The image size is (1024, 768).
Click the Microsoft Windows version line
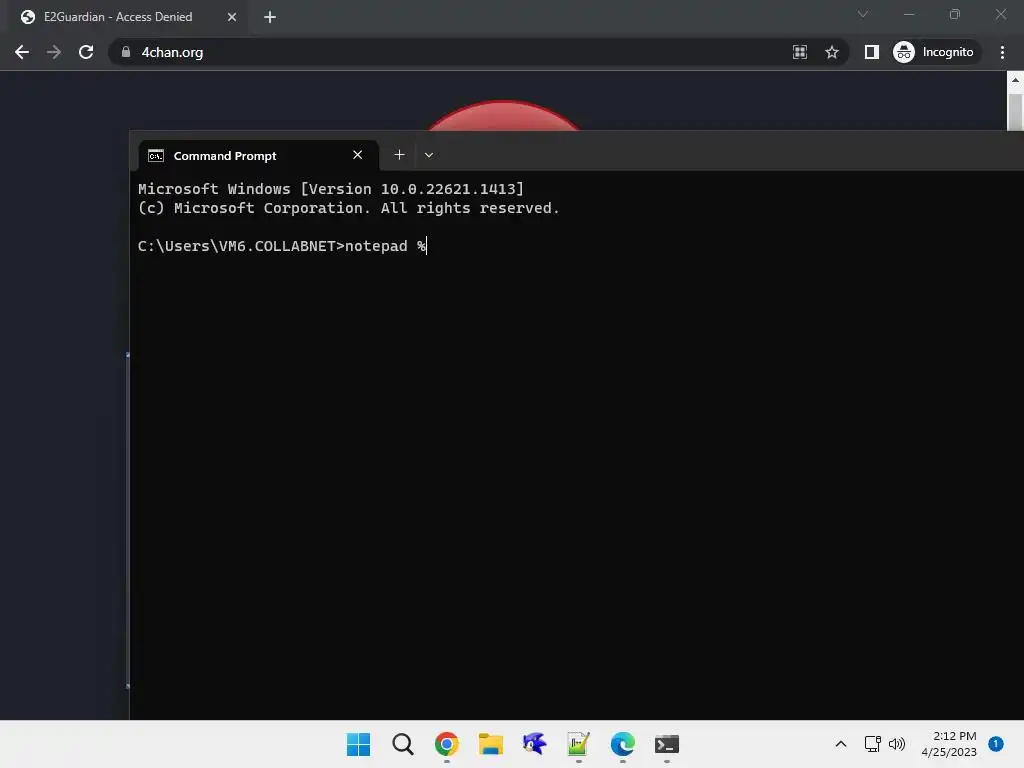[330, 189]
